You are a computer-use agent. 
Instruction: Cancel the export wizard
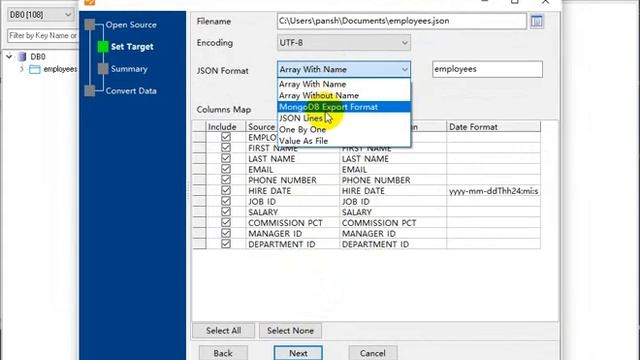pyautogui.click(x=372, y=353)
